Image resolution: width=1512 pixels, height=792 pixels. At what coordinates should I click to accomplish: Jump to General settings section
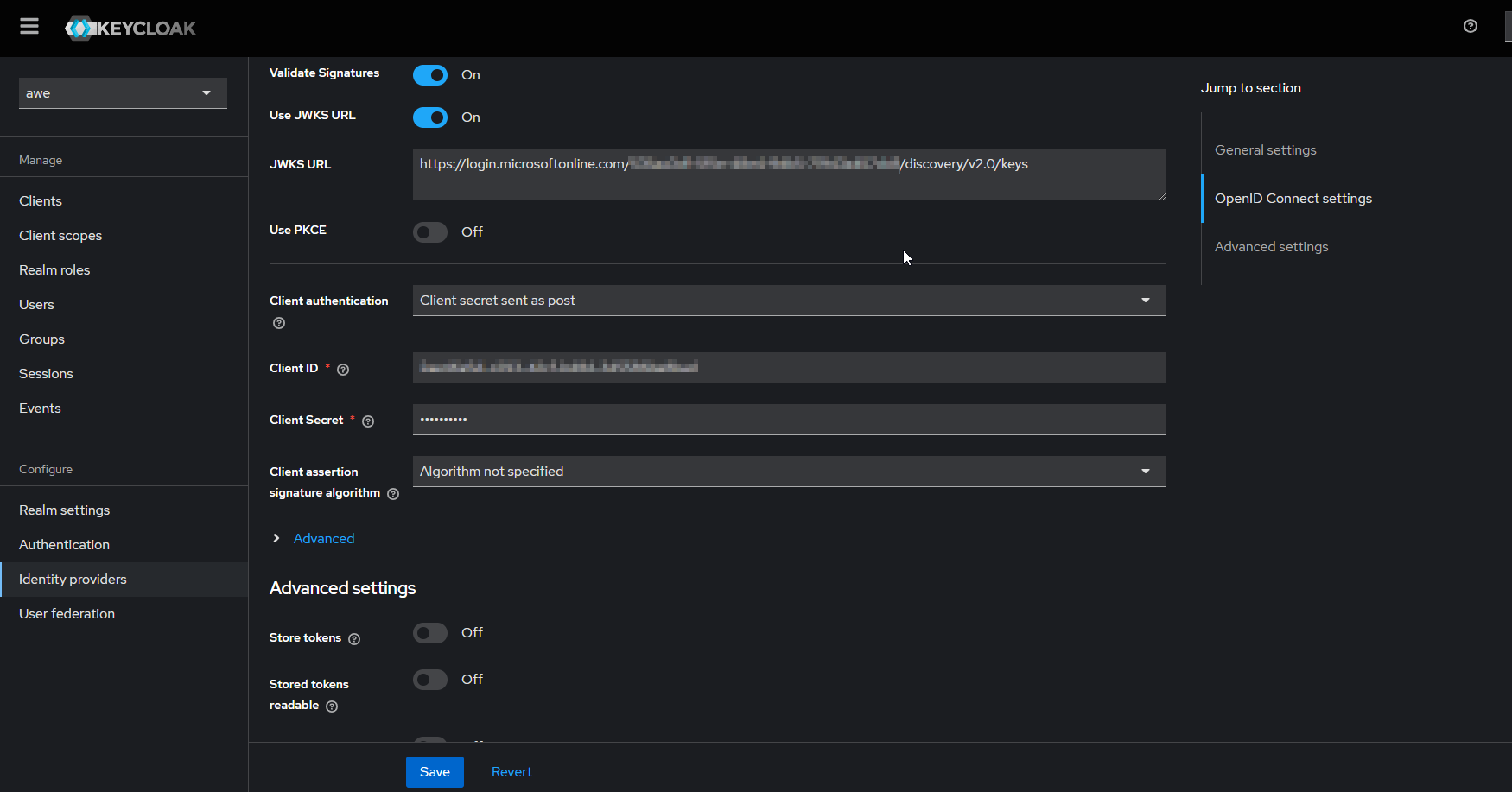(x=1266, y=150)
